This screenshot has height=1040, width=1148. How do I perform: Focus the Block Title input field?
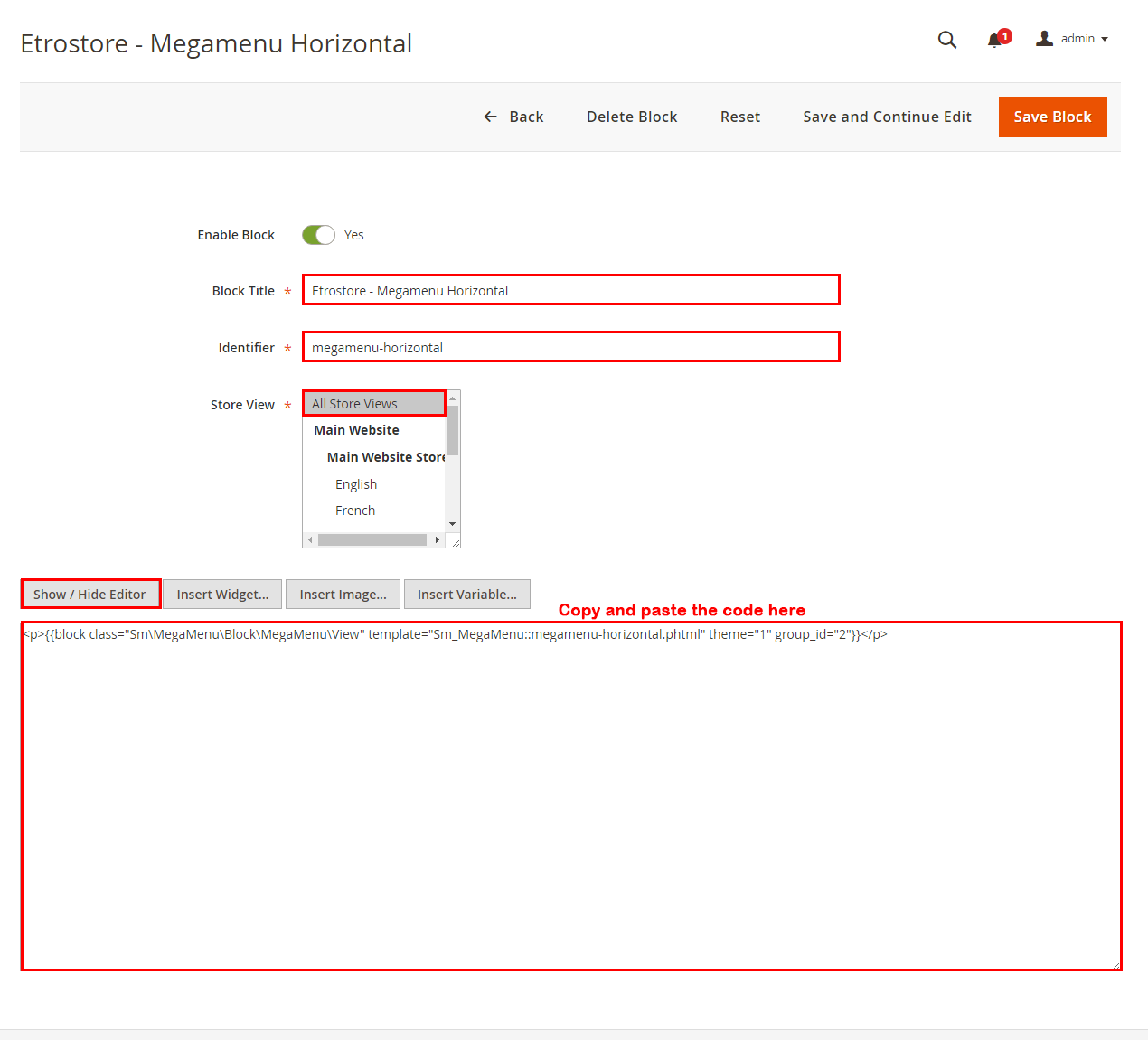(x=570, y=290)
